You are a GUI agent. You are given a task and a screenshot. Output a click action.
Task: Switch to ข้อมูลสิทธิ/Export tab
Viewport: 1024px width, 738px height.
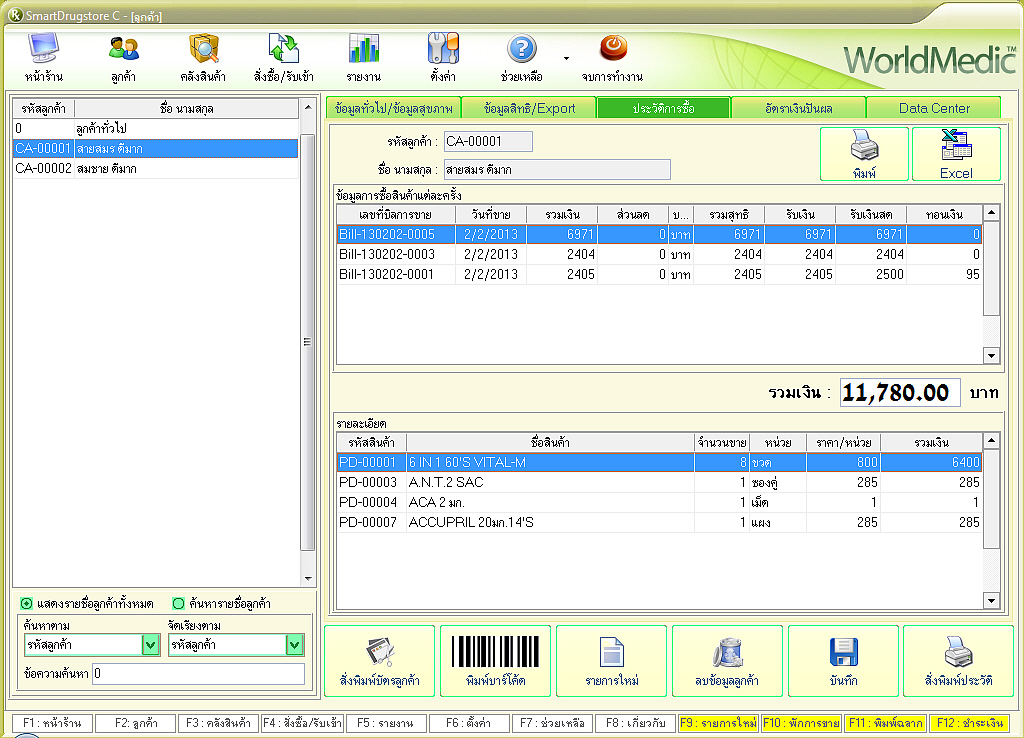pos(529,108)
